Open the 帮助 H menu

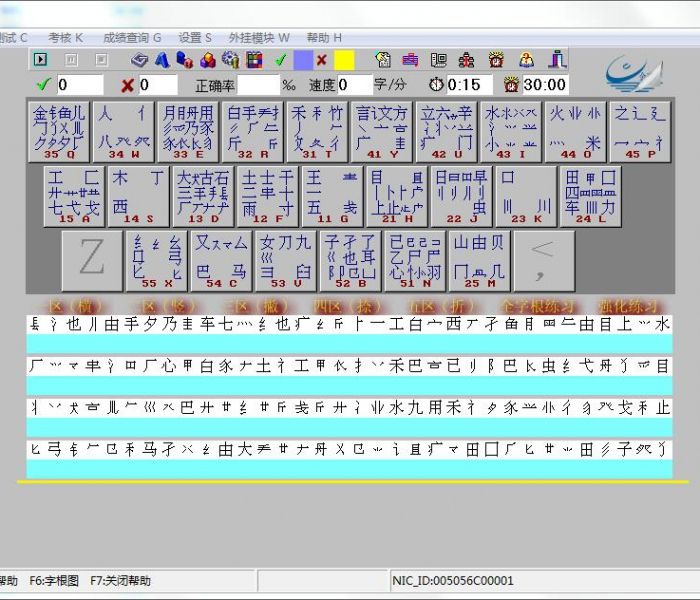pos(324,38)
